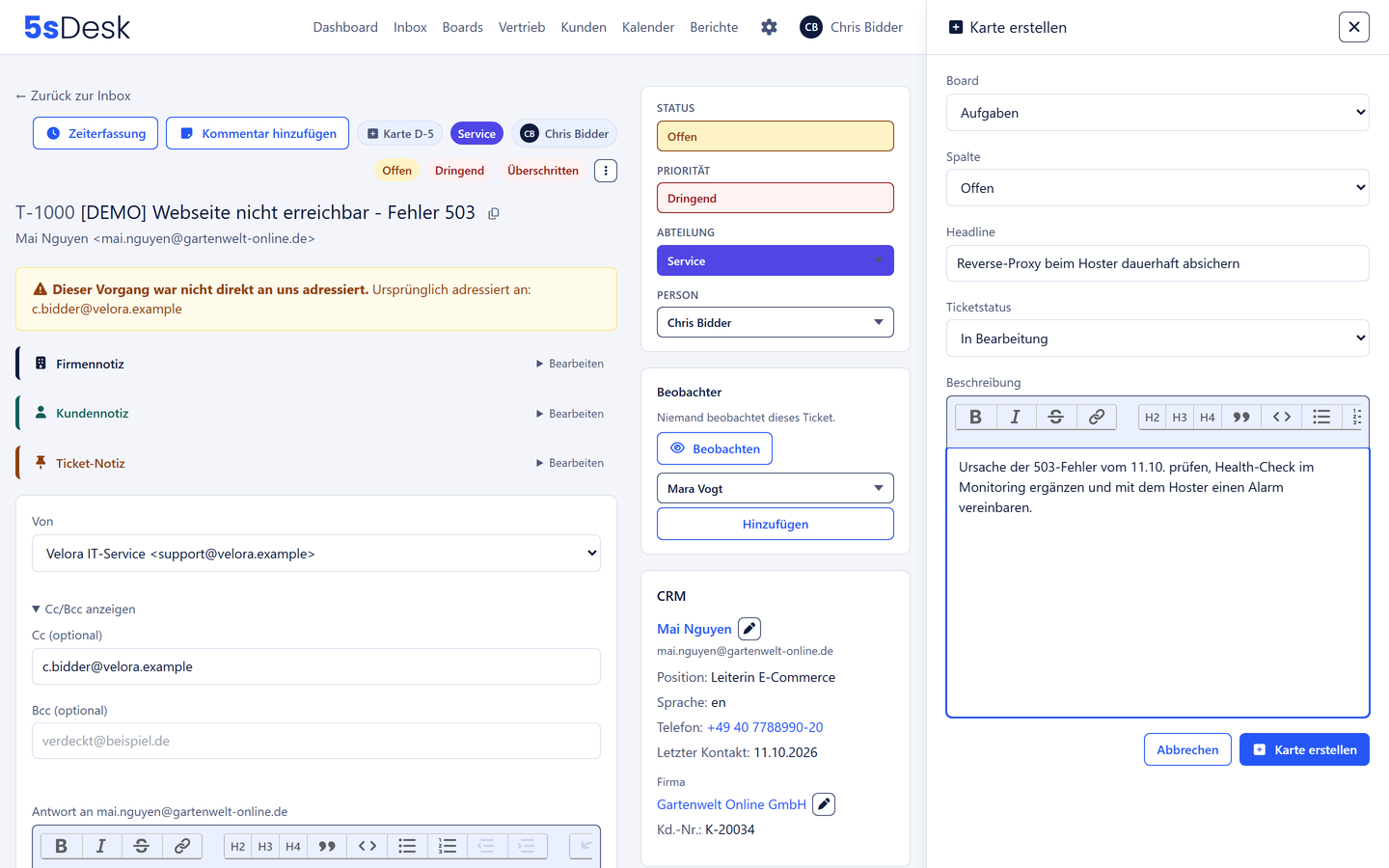Copy ticket title icon next to Fehler 503
The width and height of the screenshot is (1389, 868).
(x=494, y=213)
